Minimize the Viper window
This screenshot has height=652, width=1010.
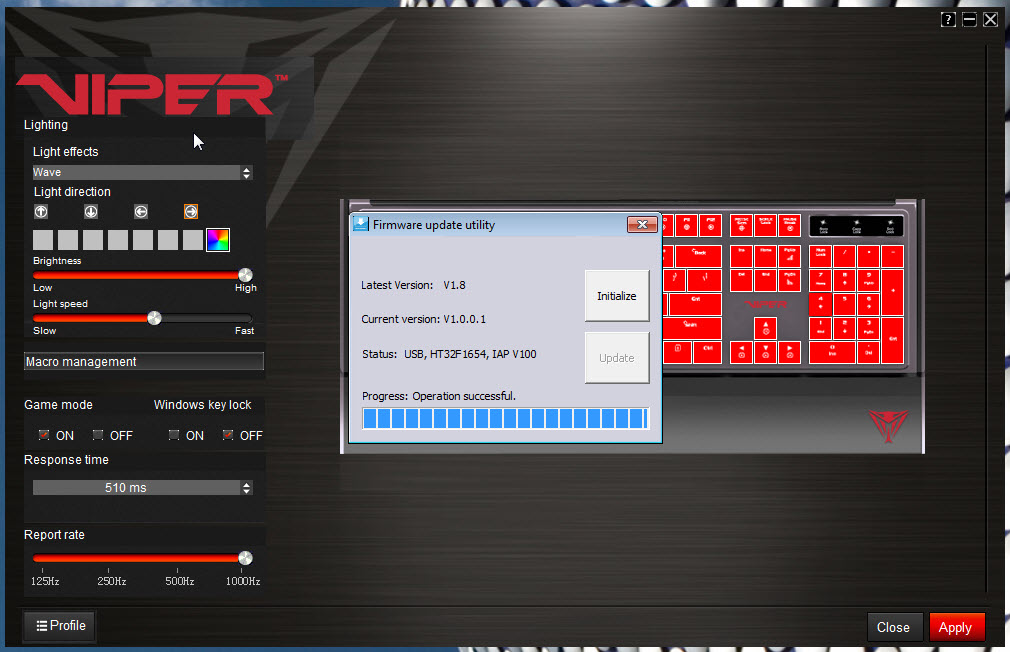969,19
